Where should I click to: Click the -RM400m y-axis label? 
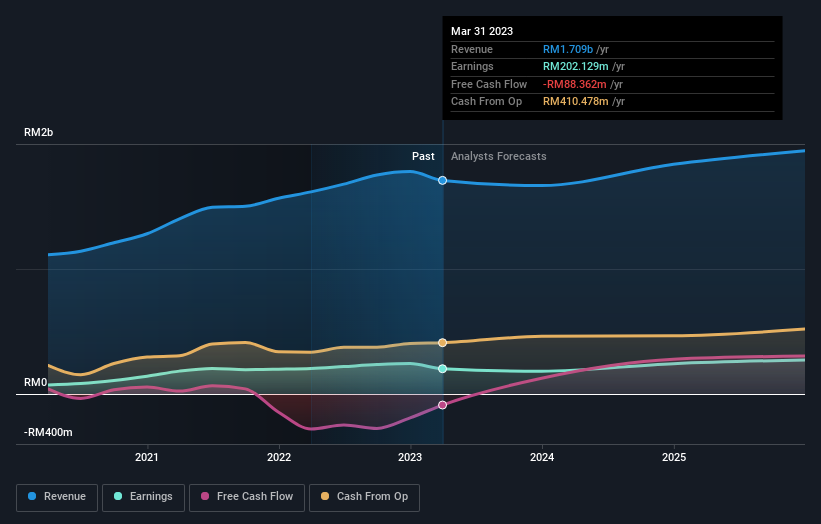[48, 432]
